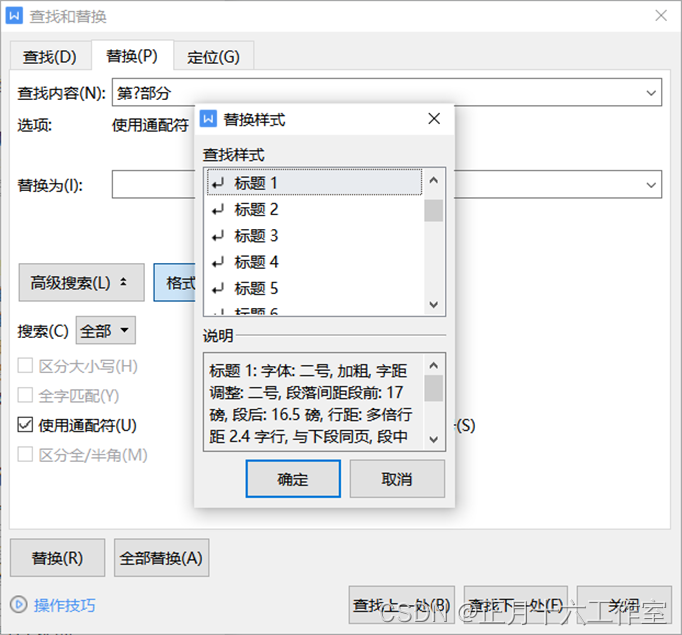Select 标题 1 style in list
The image size is (682, 635).
(314, 182)
